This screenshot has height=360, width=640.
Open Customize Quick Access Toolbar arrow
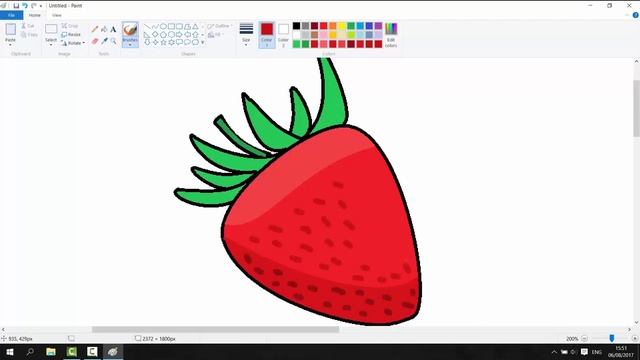pos(41,6)
